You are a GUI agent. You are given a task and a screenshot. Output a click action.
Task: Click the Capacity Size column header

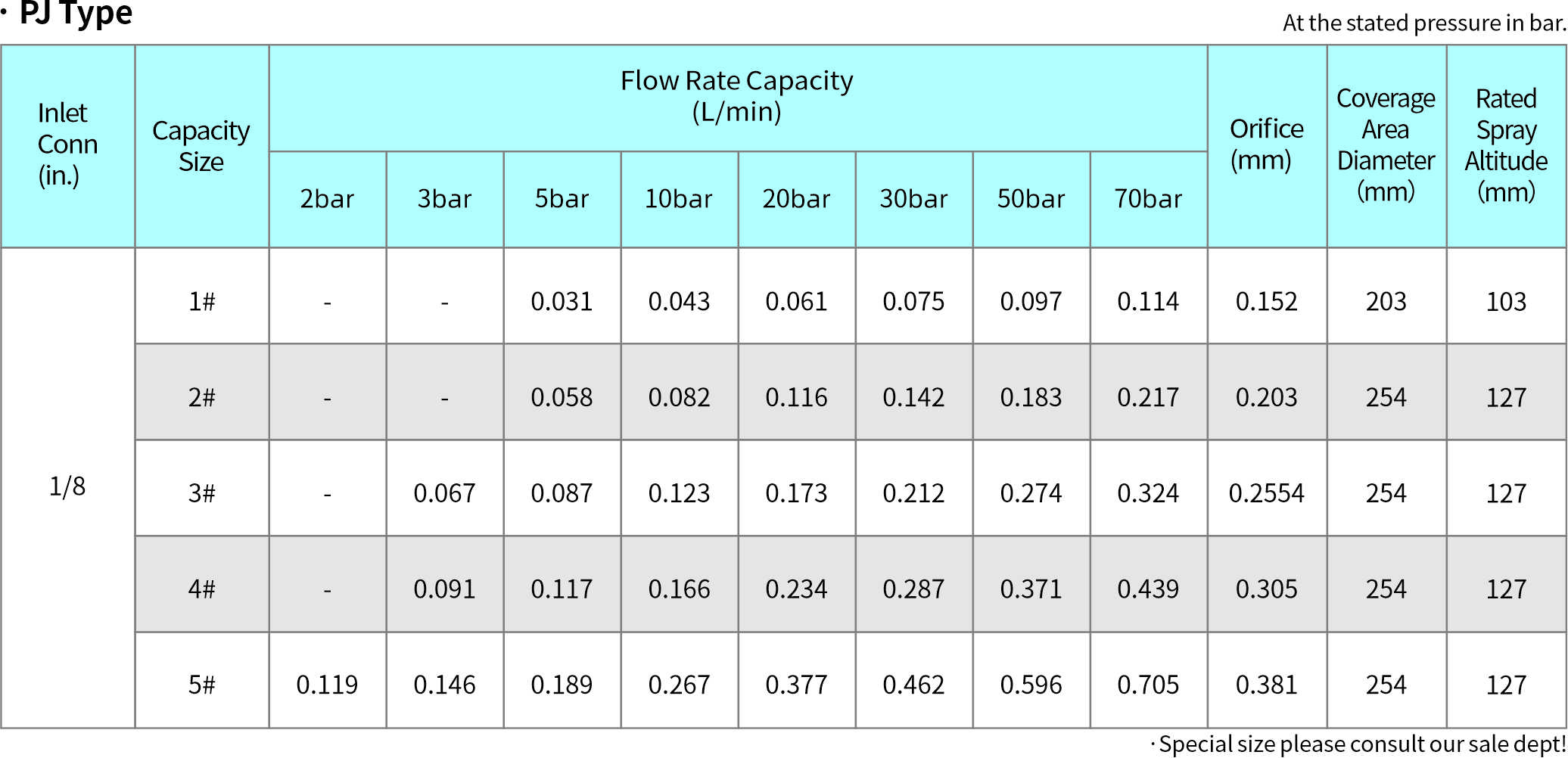201,146
